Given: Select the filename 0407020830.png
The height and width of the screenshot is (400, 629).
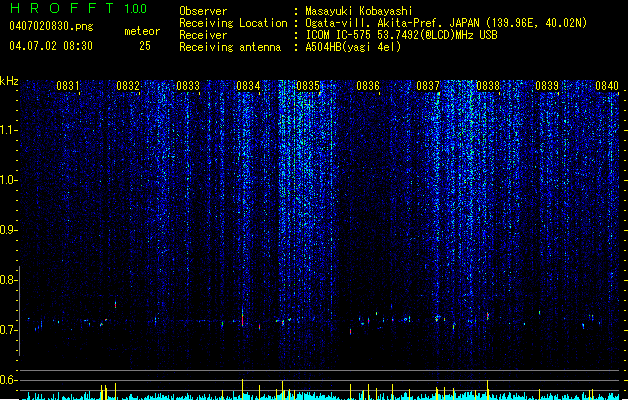Looking at the screenshot, I should [x=51, y=26].
